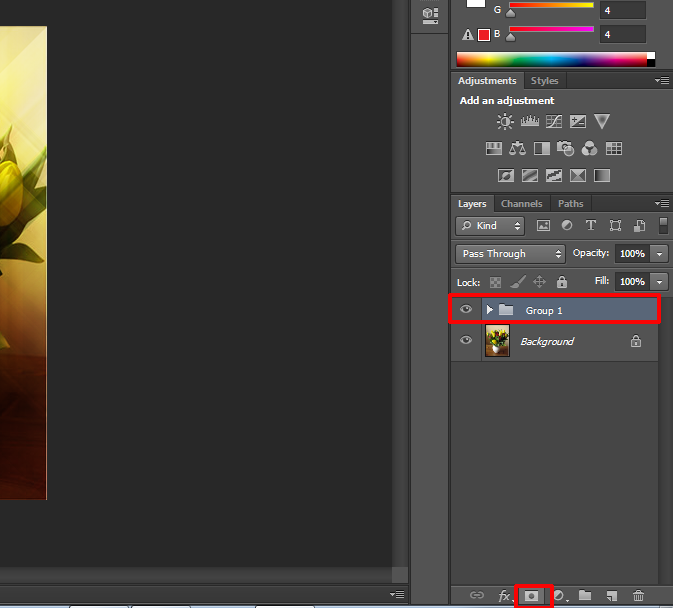Add a Selective Color adjustment
The image size is (673, 608).
[x=578, y=175]
